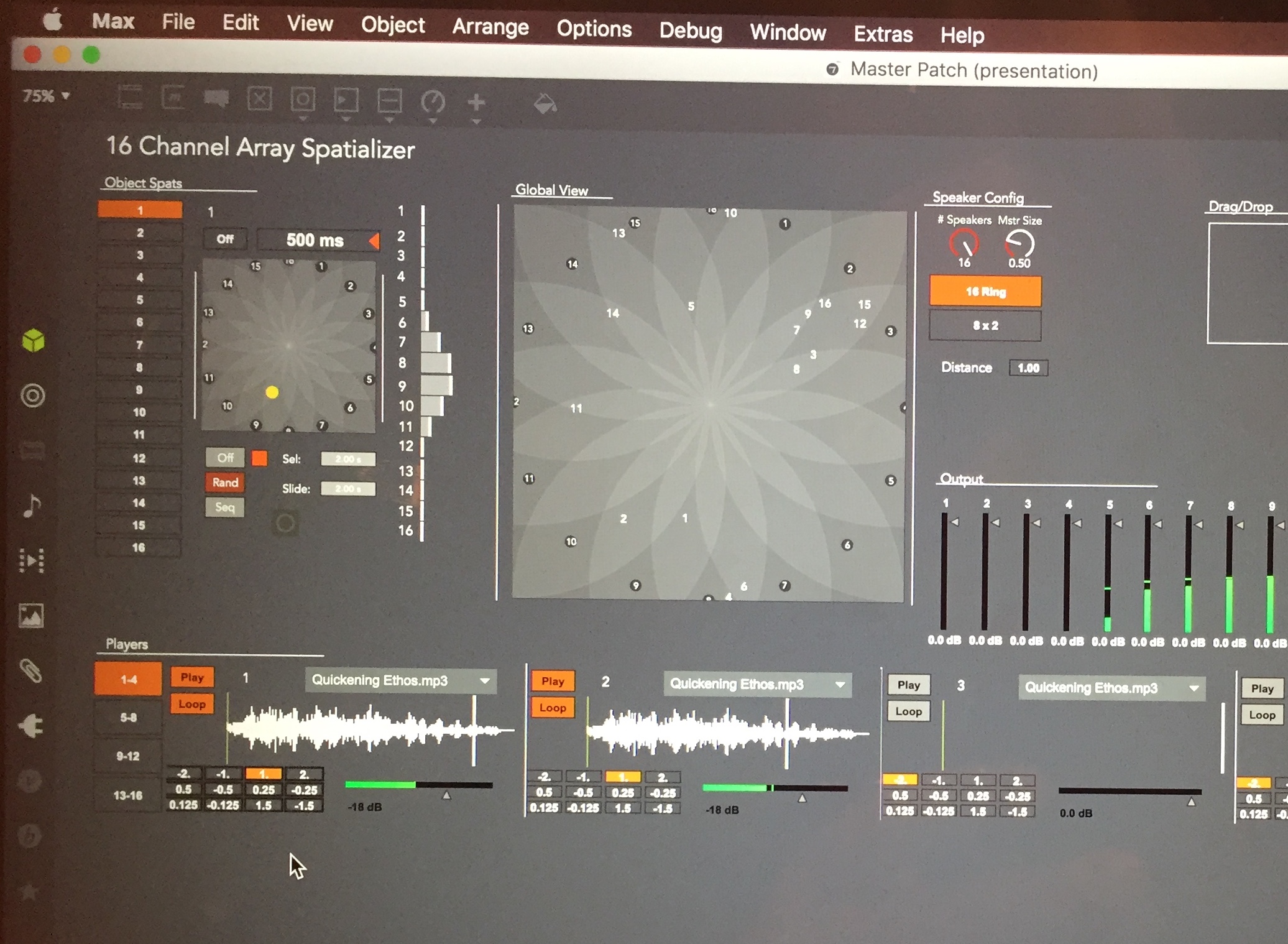The image size is (1288, 944).
Task: Expand player 3 audio file dropdown
Action: [x=1111, y=688]
